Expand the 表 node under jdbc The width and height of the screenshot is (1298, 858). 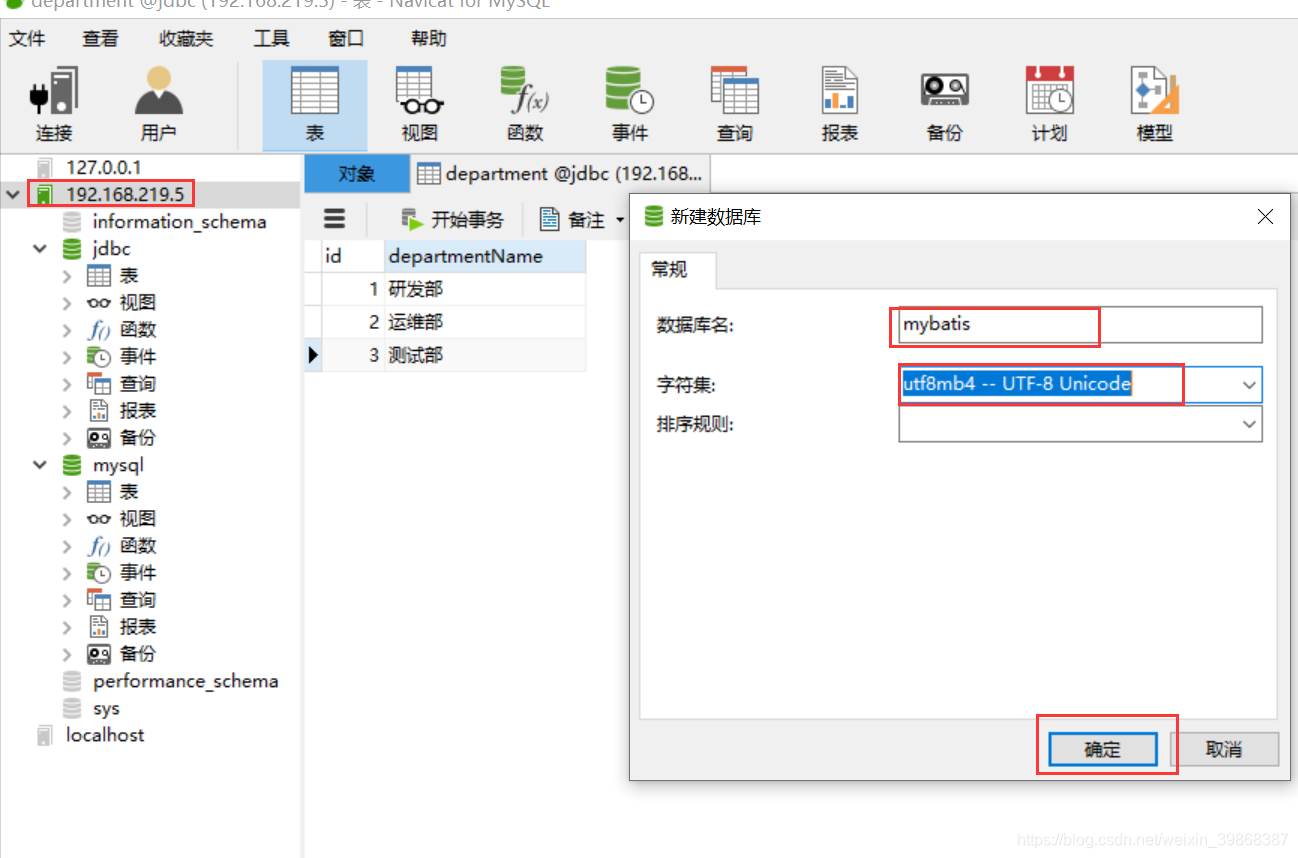(67, 275)
